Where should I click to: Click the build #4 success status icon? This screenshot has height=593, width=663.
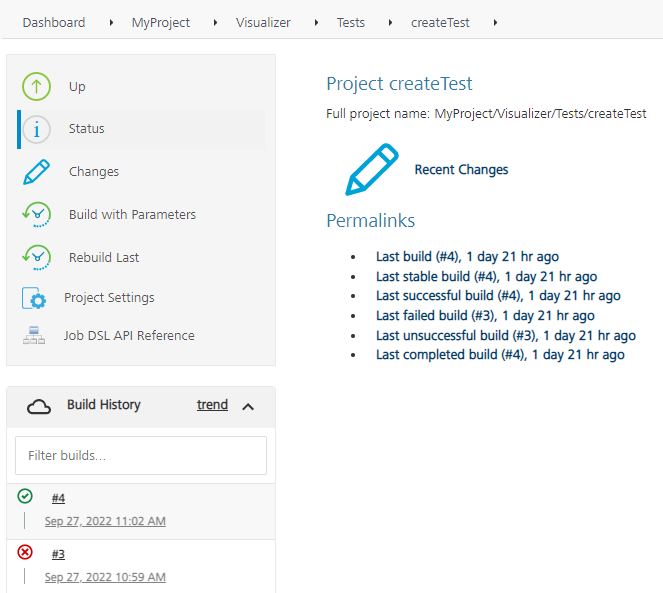tap(25, 497)
